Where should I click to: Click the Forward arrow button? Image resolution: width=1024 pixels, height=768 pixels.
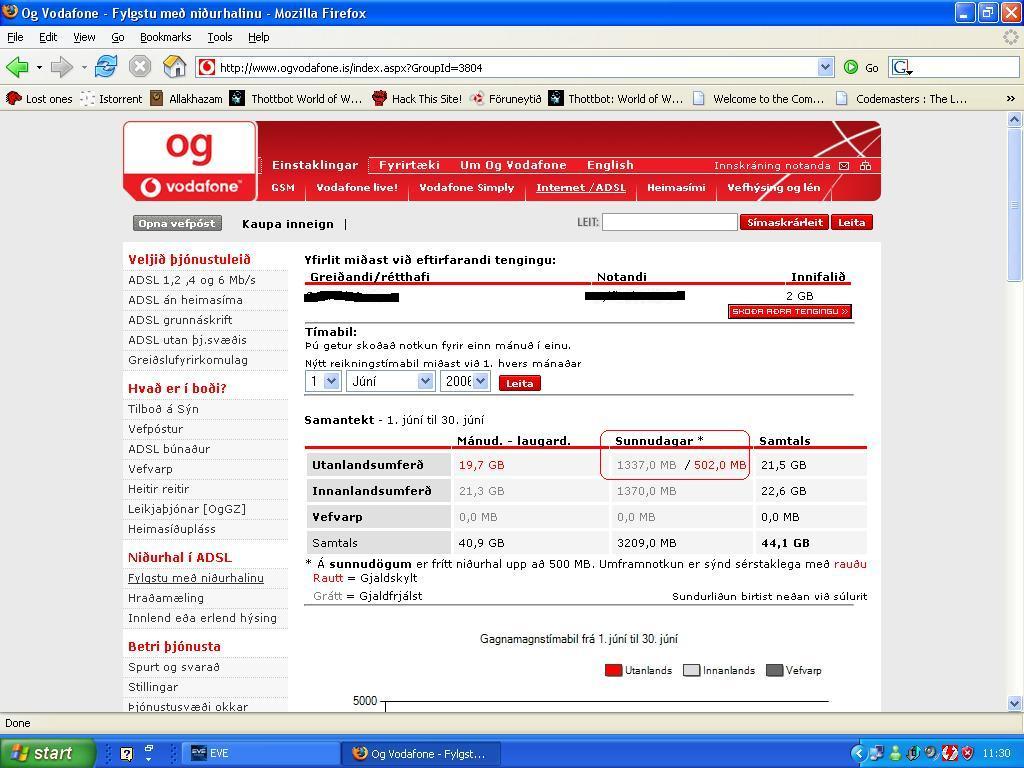click(x=62, y=67)
